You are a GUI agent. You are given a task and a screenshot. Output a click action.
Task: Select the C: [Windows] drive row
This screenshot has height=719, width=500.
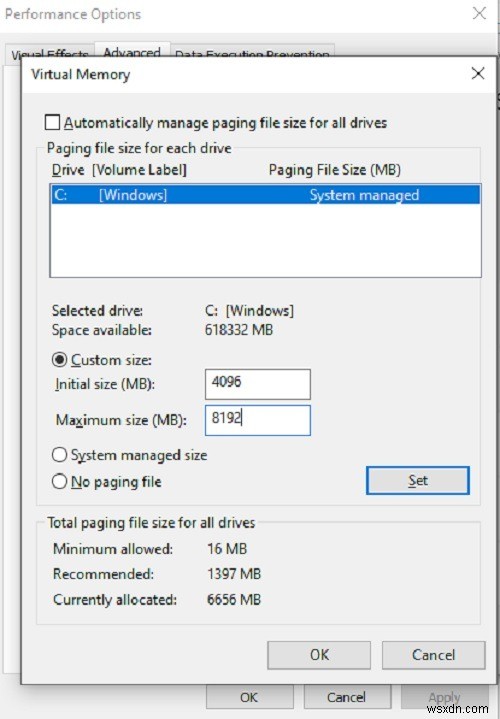pyautogui.click(x=266, y=195)
